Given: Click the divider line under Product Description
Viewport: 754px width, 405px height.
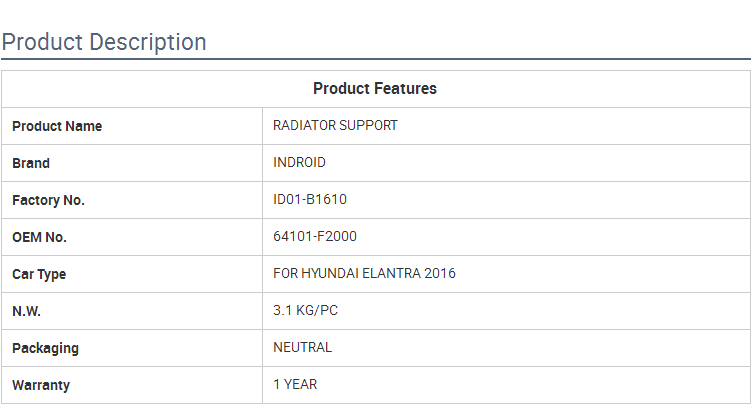Looking at the screenshot, I should tap(375, 60).
